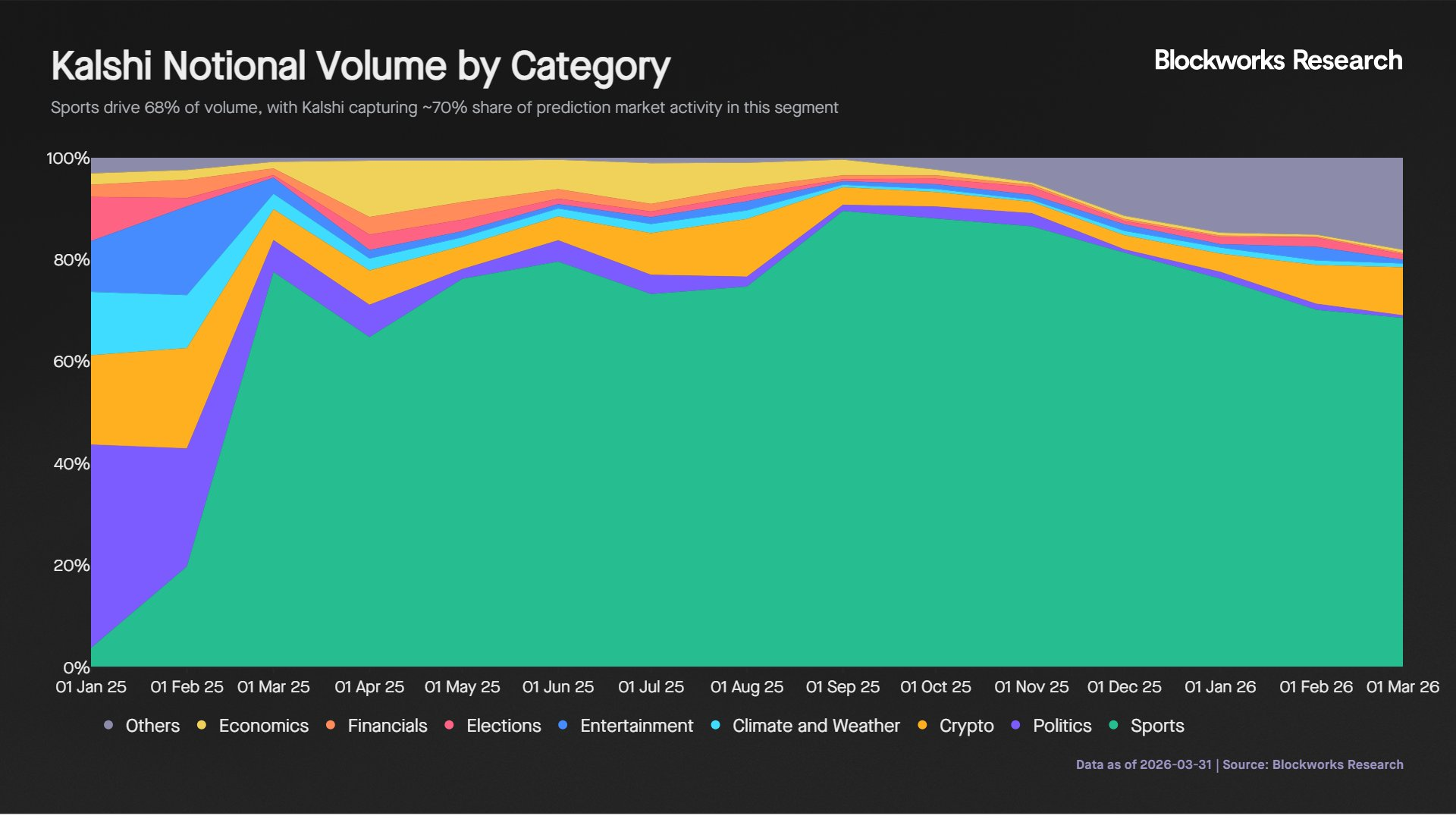Click the Others legend dot
Screen dimensions: 1456x819
click(x=108, y=726)
